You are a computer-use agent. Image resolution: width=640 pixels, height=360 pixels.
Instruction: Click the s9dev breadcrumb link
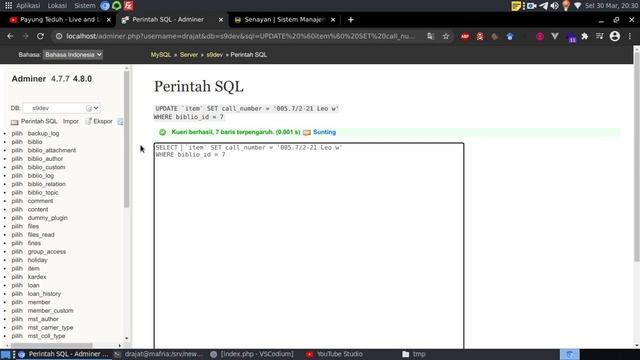click(x=214, y=55)
